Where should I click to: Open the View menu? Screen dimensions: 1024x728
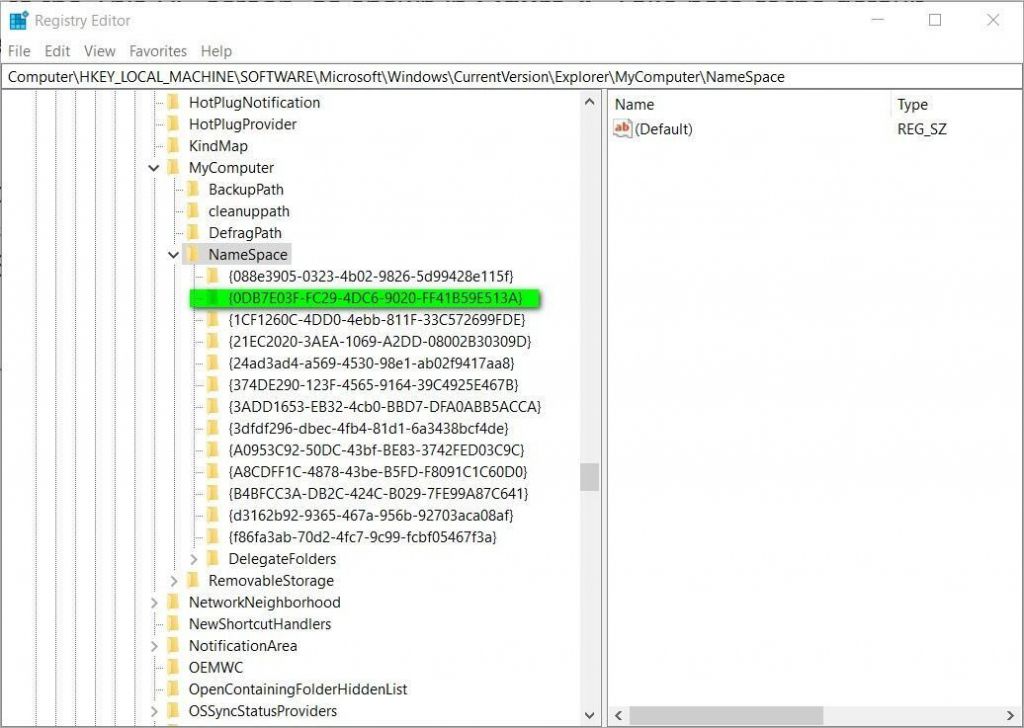[99, 51]
